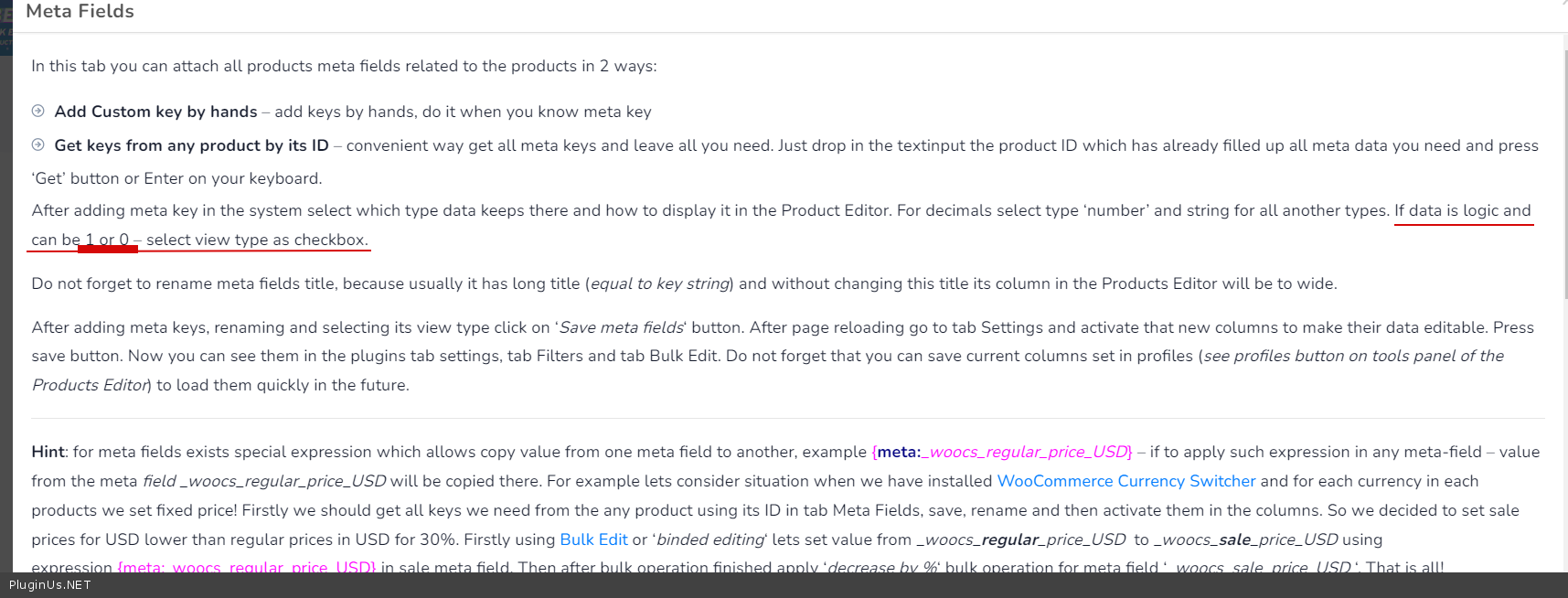
Task: Open the WooCommerce Currency Switcher link
Action: 1125,481
